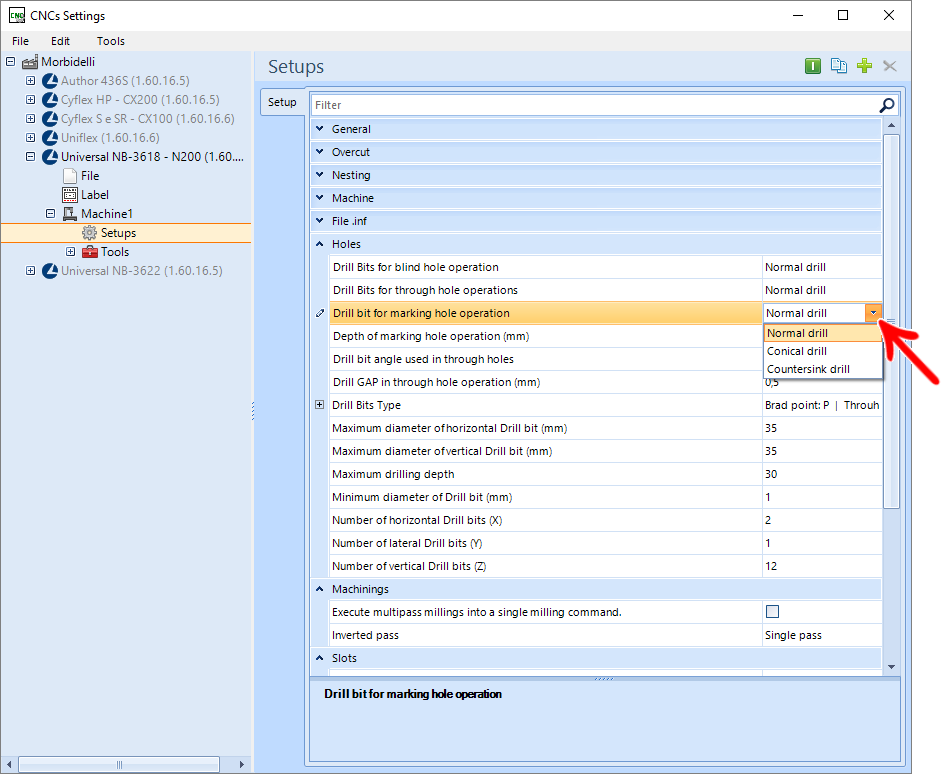Expand the File .inf section
Image resolution: width=946 pixels, height=774 pixels.
320,221
